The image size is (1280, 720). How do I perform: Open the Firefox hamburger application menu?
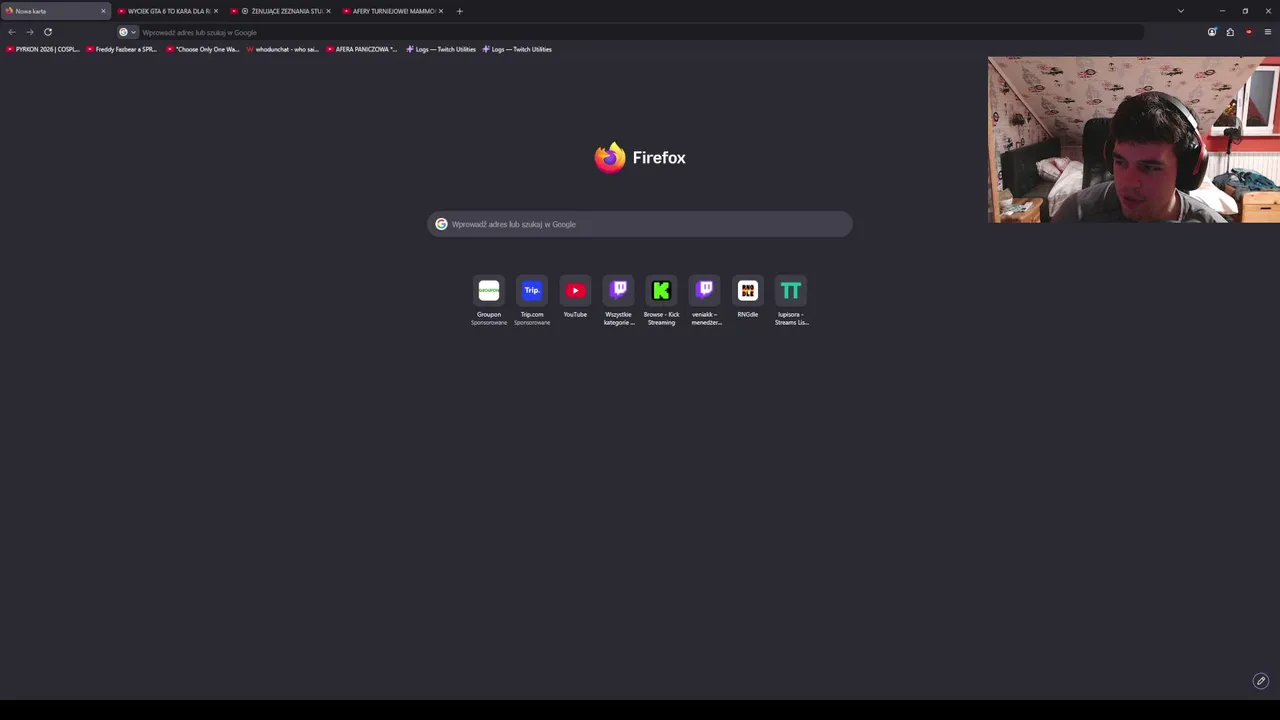1268,32
